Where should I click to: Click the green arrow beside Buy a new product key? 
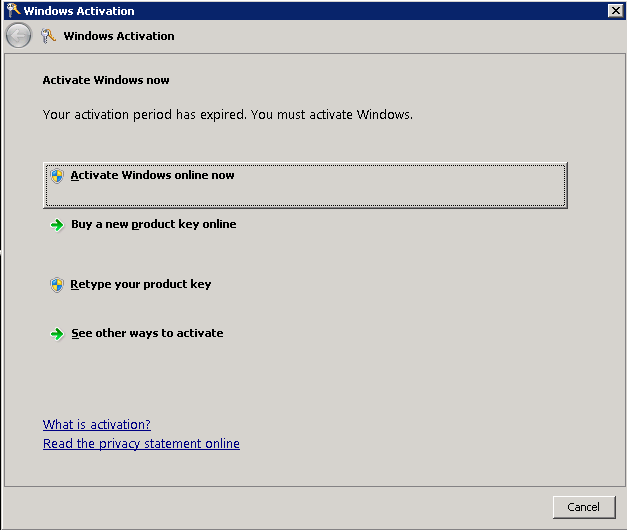(57, 225)
